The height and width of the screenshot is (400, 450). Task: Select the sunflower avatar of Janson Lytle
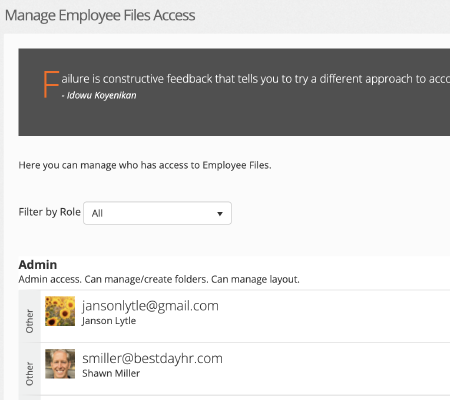(60, 311)
